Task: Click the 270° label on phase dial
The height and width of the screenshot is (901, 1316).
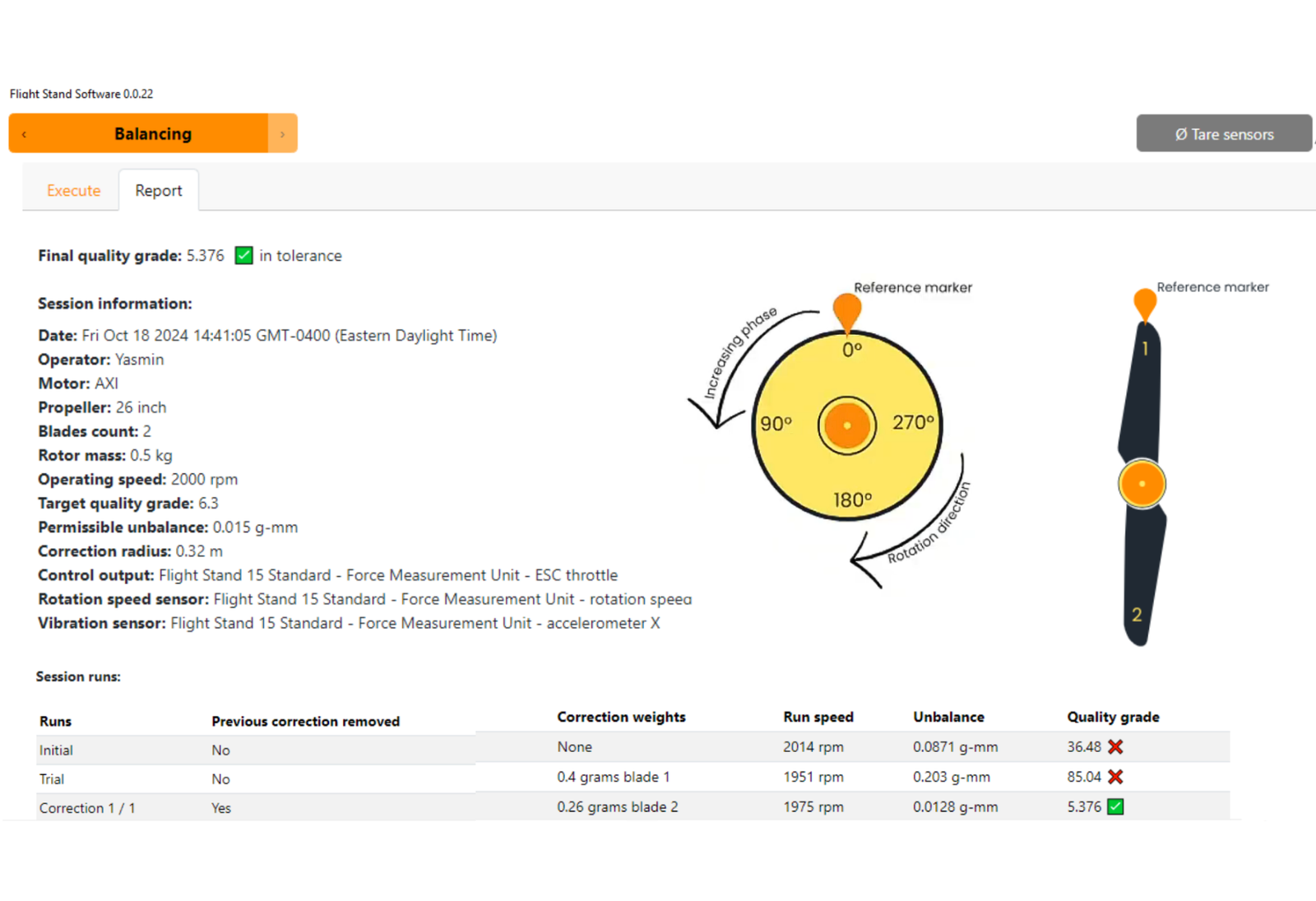Action: coord(912,423)
